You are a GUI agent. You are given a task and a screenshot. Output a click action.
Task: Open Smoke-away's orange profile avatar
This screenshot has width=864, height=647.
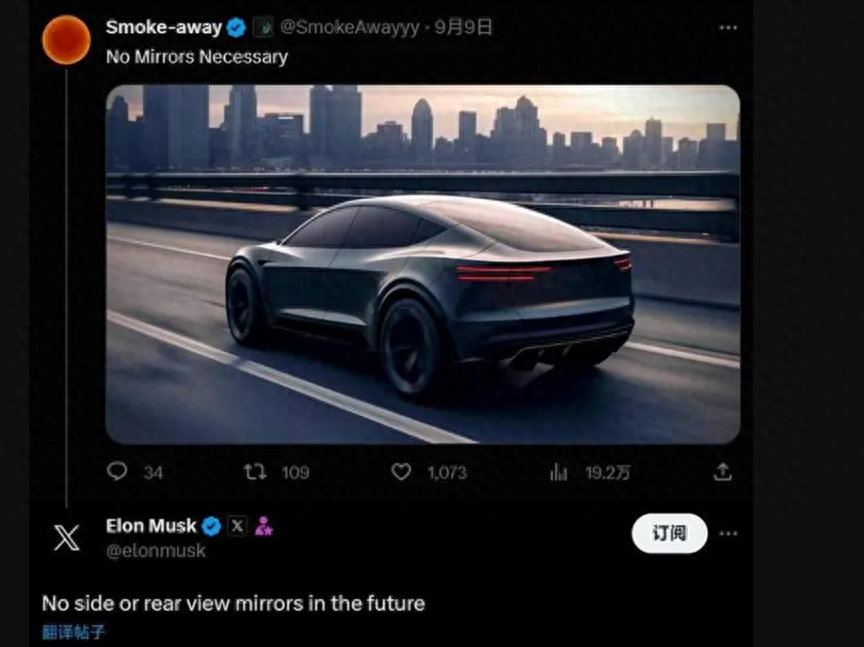tap(66, 40)
